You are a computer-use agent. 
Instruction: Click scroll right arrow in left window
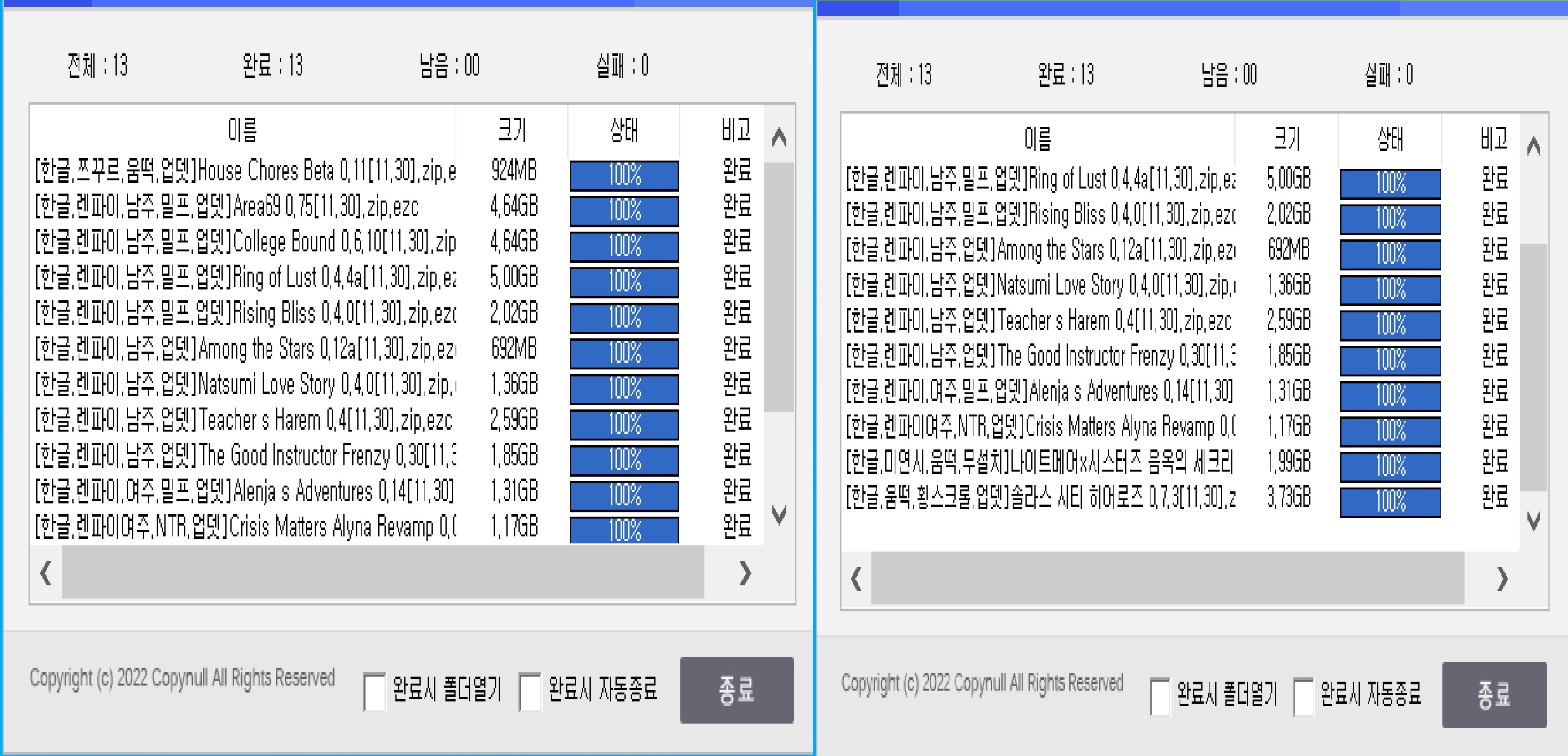coord(746,573)
